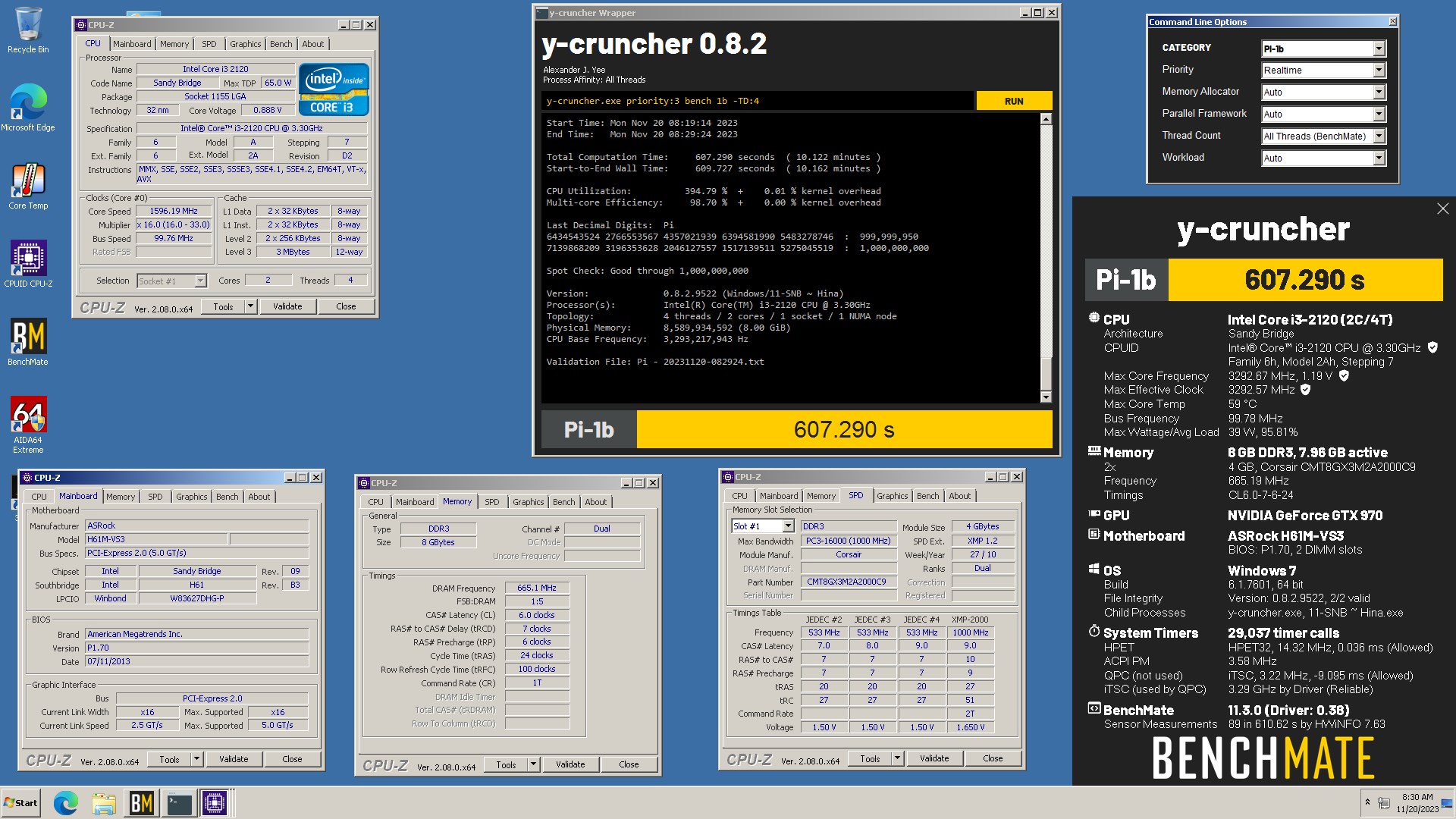Click the 1596.19 MHz Core Speed value

pos(174,211)
